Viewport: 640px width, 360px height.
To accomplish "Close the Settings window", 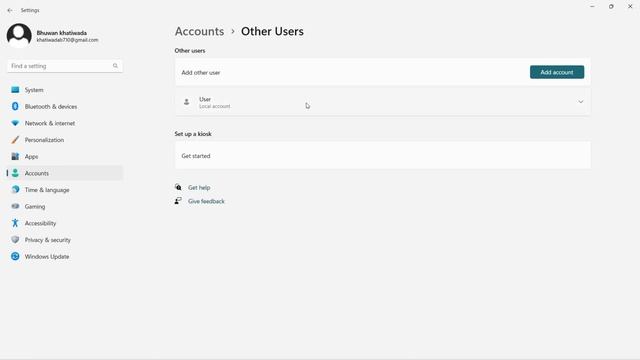I will click(630, 7).
